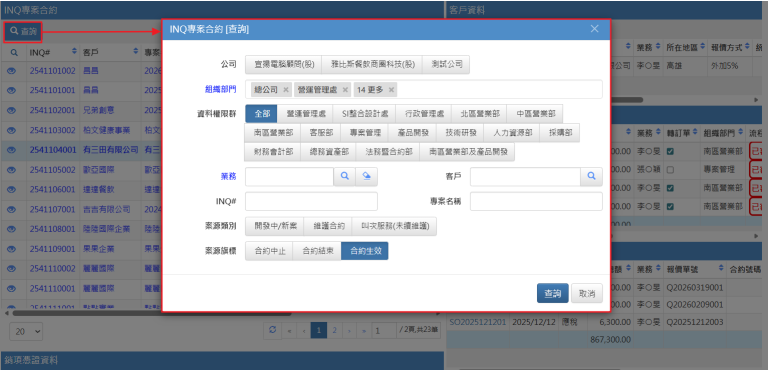Toggle the 測試公司 company option

point(446,64)
